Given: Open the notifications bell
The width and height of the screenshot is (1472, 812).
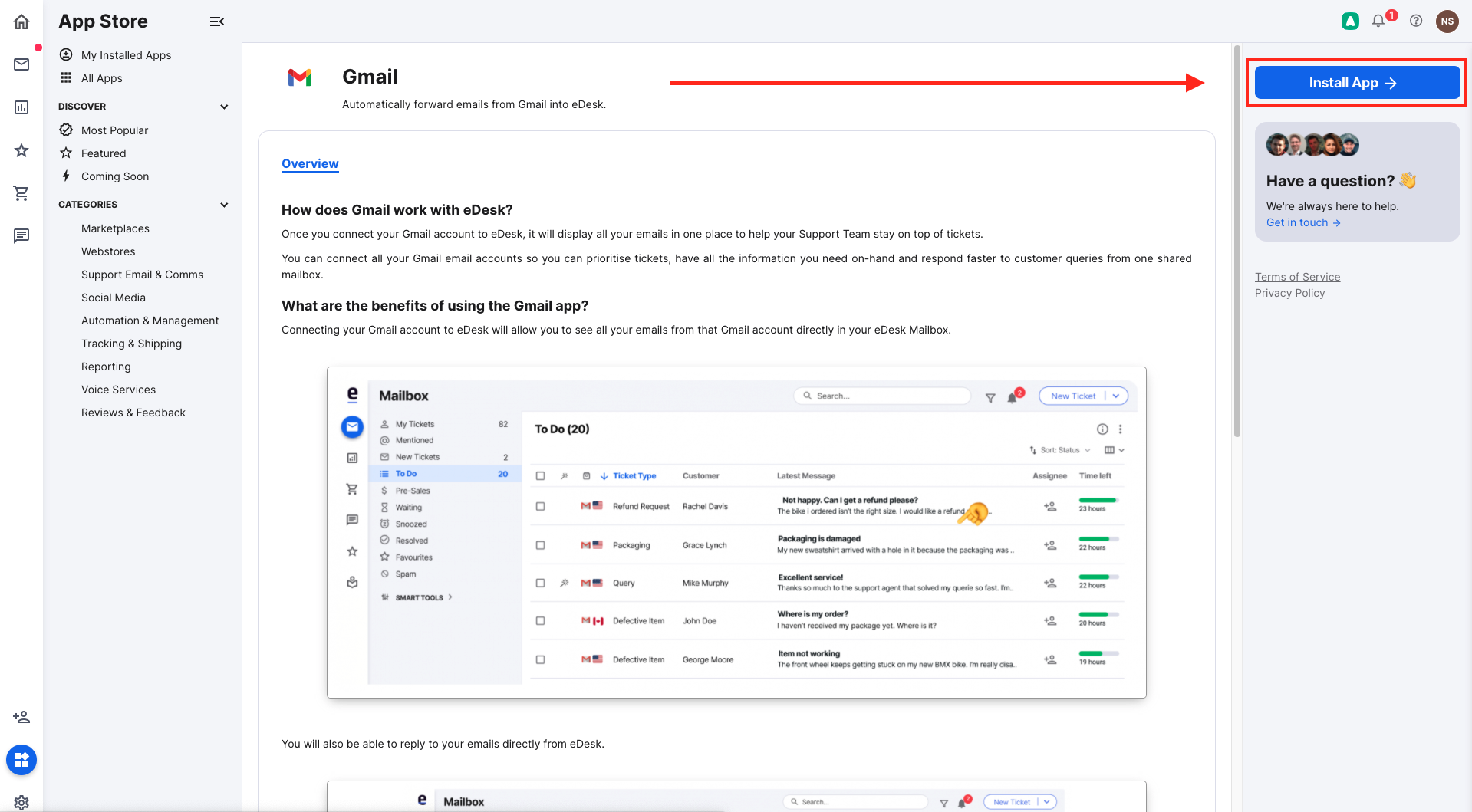Looking at the screenshot, I should 1378,21.
